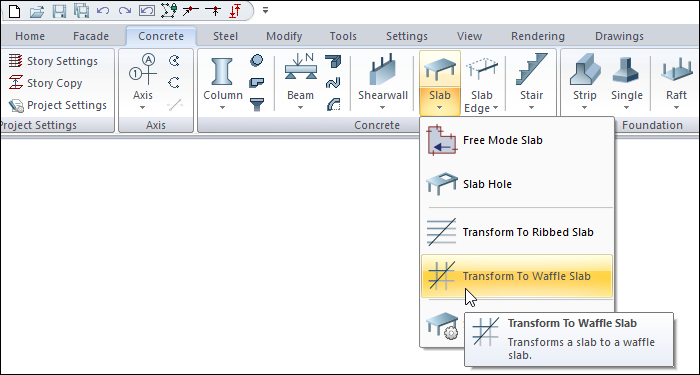Expand the Shearwall dropdown arrow
Screen dimensions: 700x375
[x=383, y=107]
